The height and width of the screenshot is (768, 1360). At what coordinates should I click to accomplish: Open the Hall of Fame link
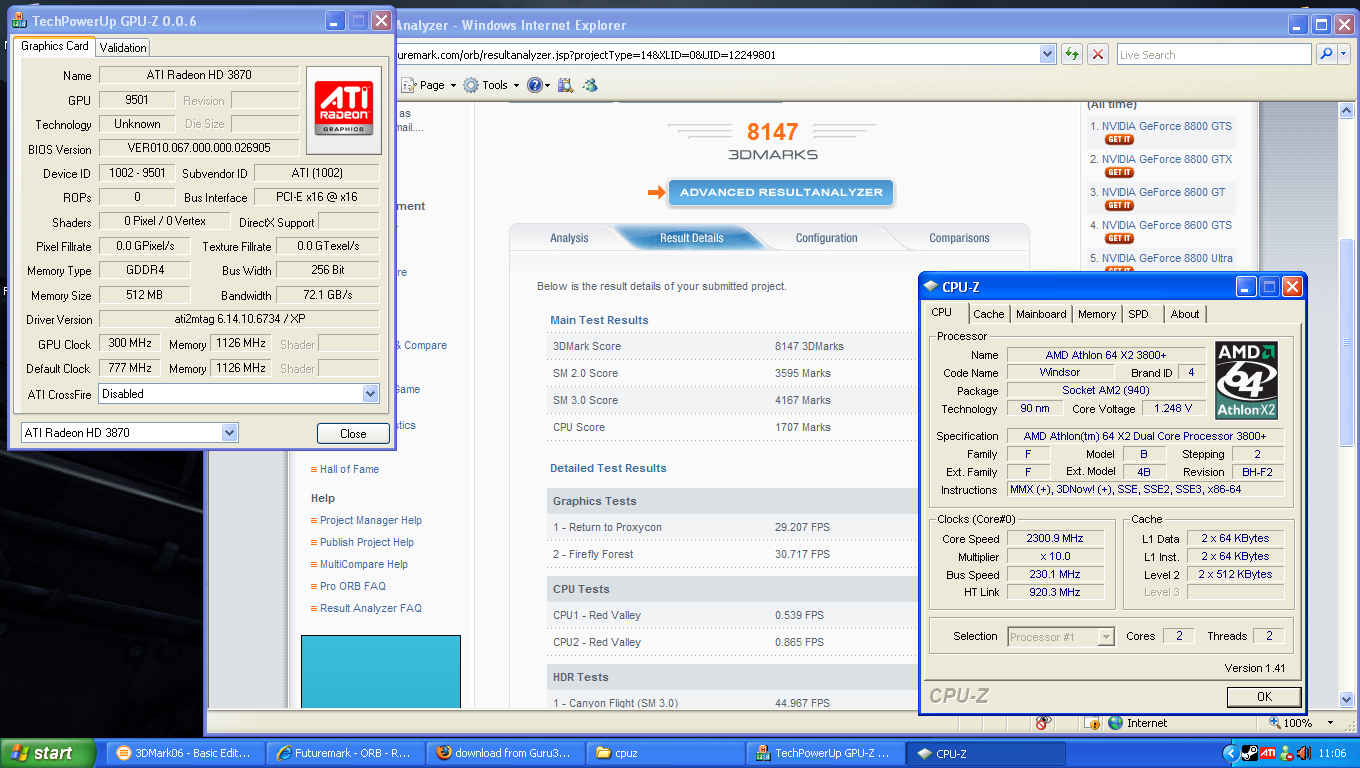coord(349,469)
